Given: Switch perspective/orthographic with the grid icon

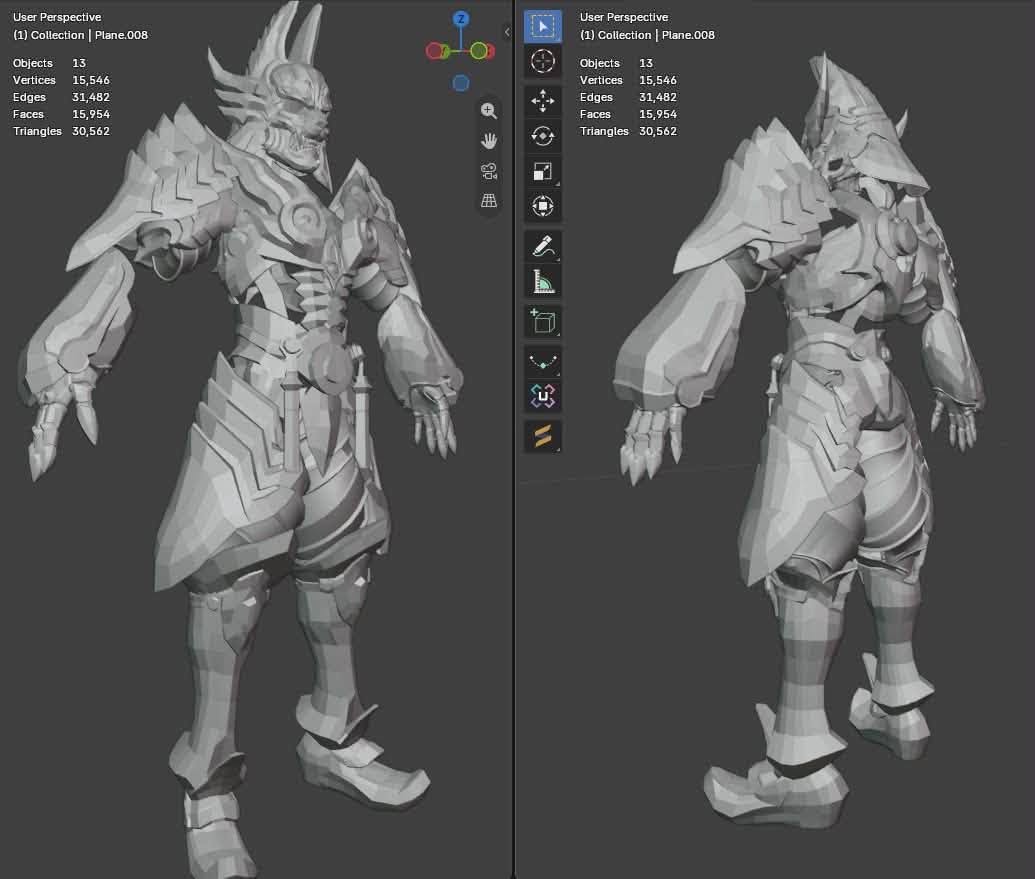Looking at the screenshot, I should [x=488, y=201].
